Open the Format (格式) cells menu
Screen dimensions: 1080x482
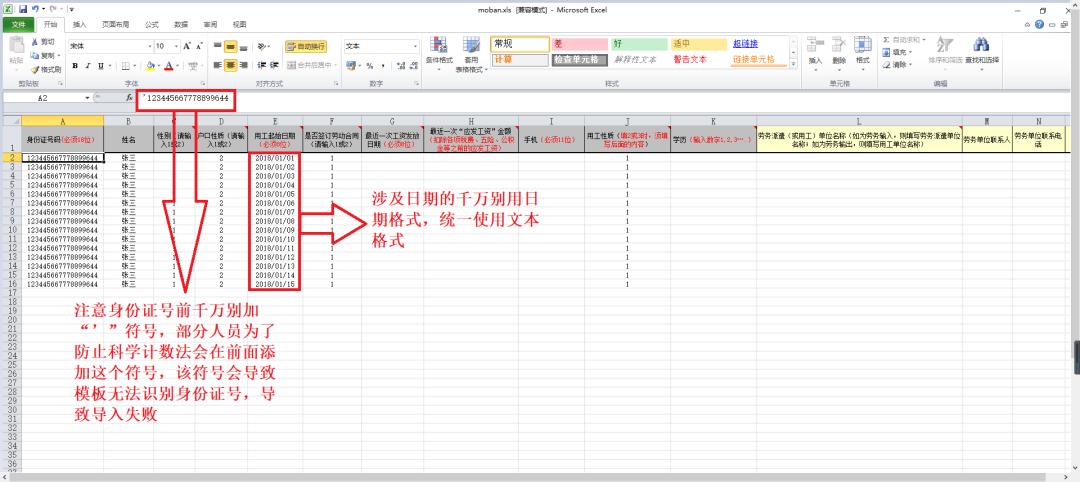pos(862,52)
